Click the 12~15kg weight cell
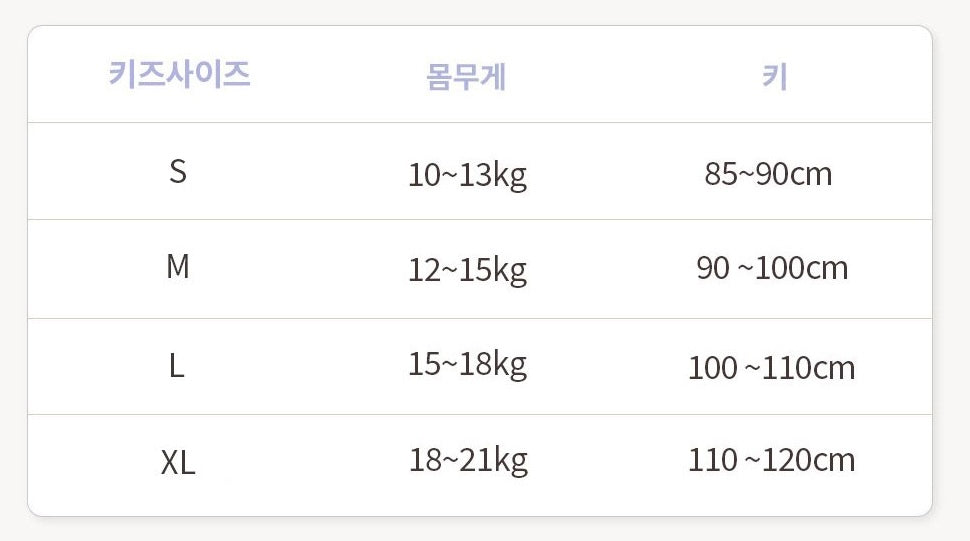The height and width of the screenshot is (541, 970). [467, 270]
